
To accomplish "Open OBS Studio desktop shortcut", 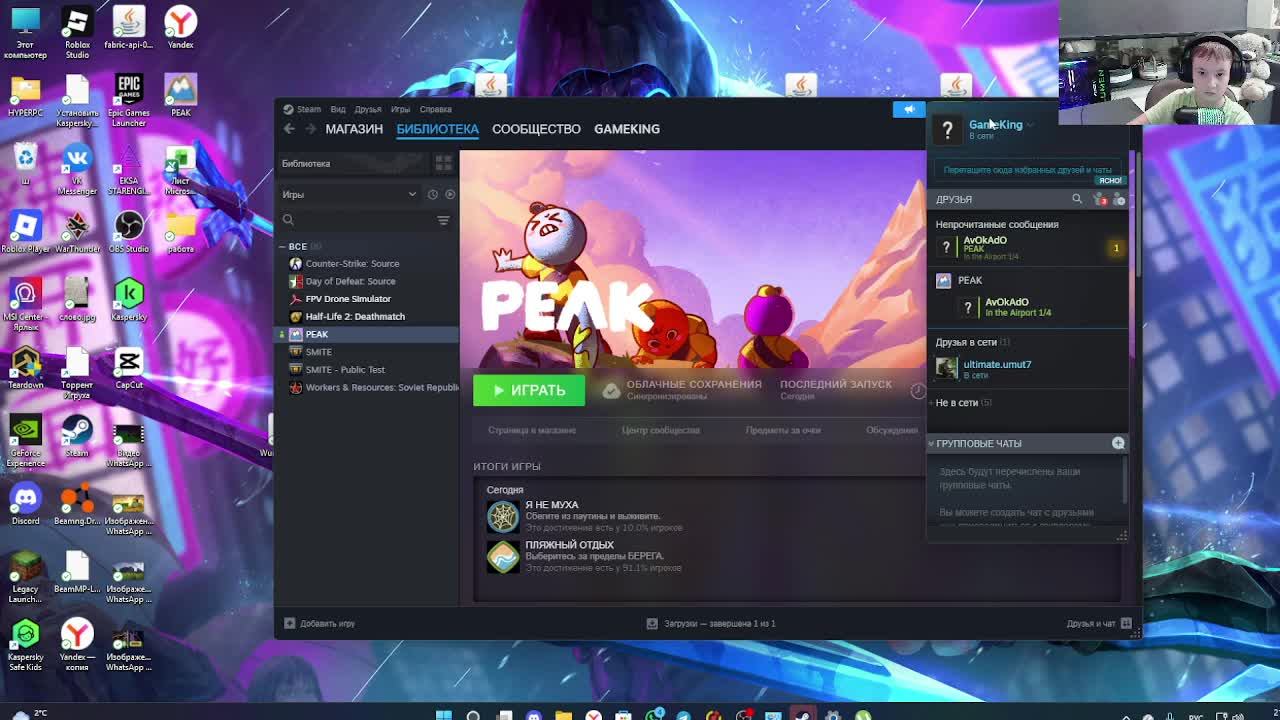I will click(129, 232).
